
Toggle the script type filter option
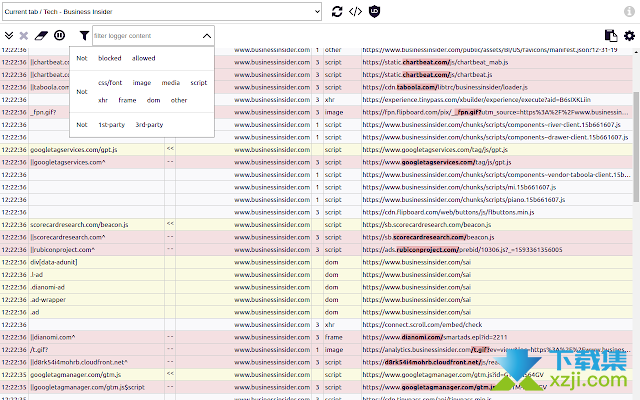point(199,83)
